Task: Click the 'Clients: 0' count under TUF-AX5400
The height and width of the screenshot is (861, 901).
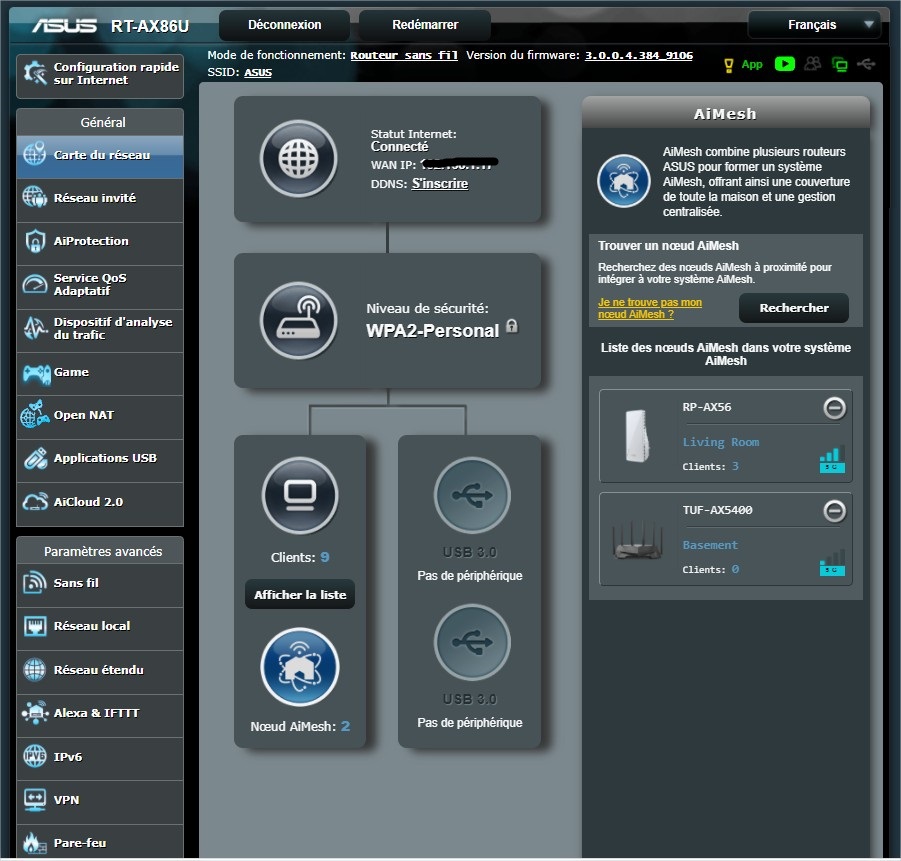Action: point(710,569)
